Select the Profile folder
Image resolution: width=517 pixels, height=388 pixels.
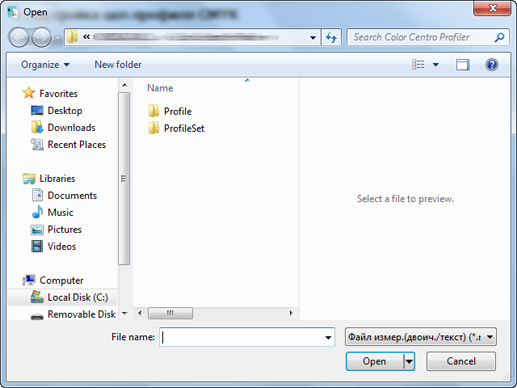(x=178, y=112)
